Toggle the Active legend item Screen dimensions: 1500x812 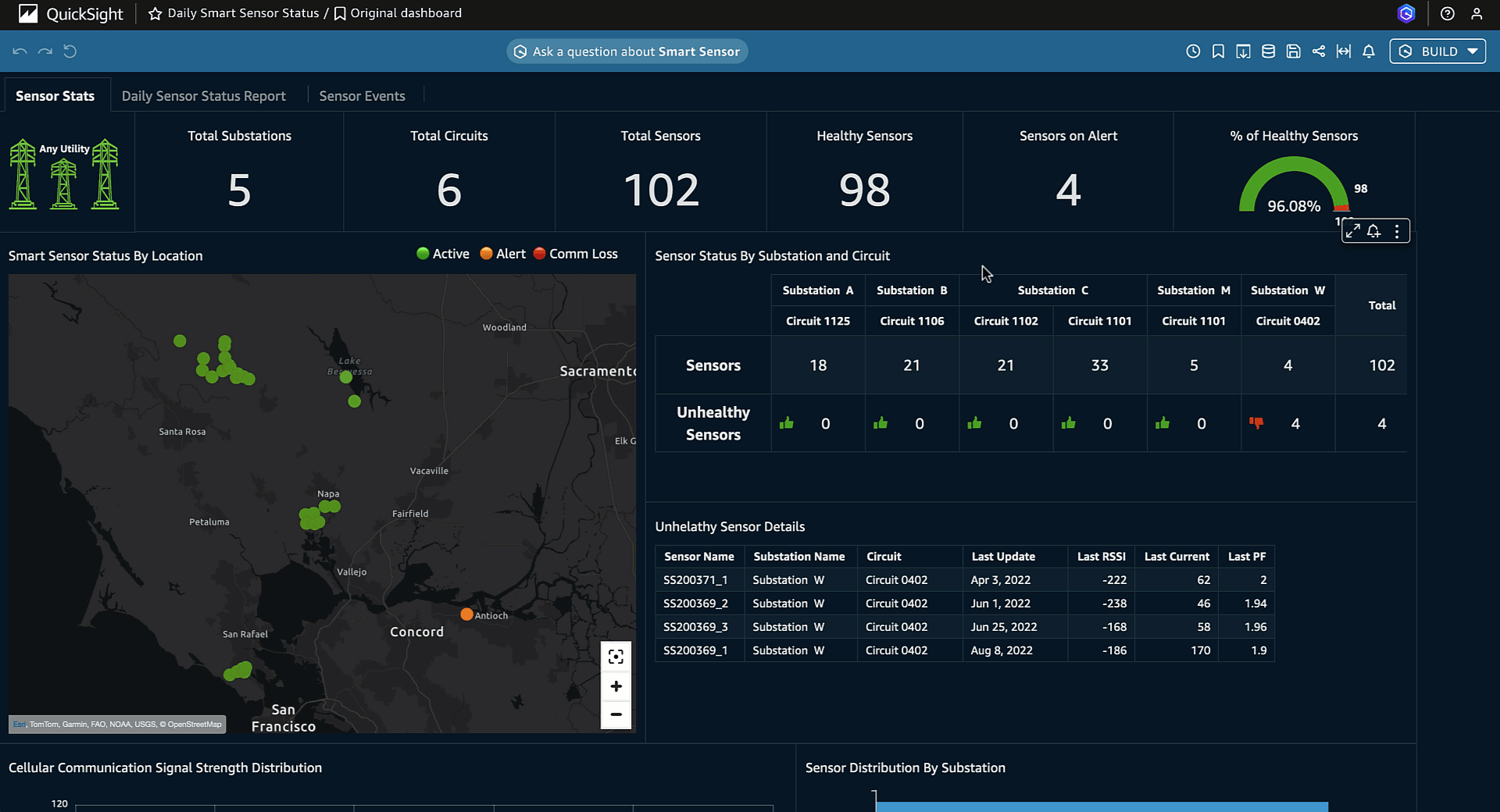443,254
